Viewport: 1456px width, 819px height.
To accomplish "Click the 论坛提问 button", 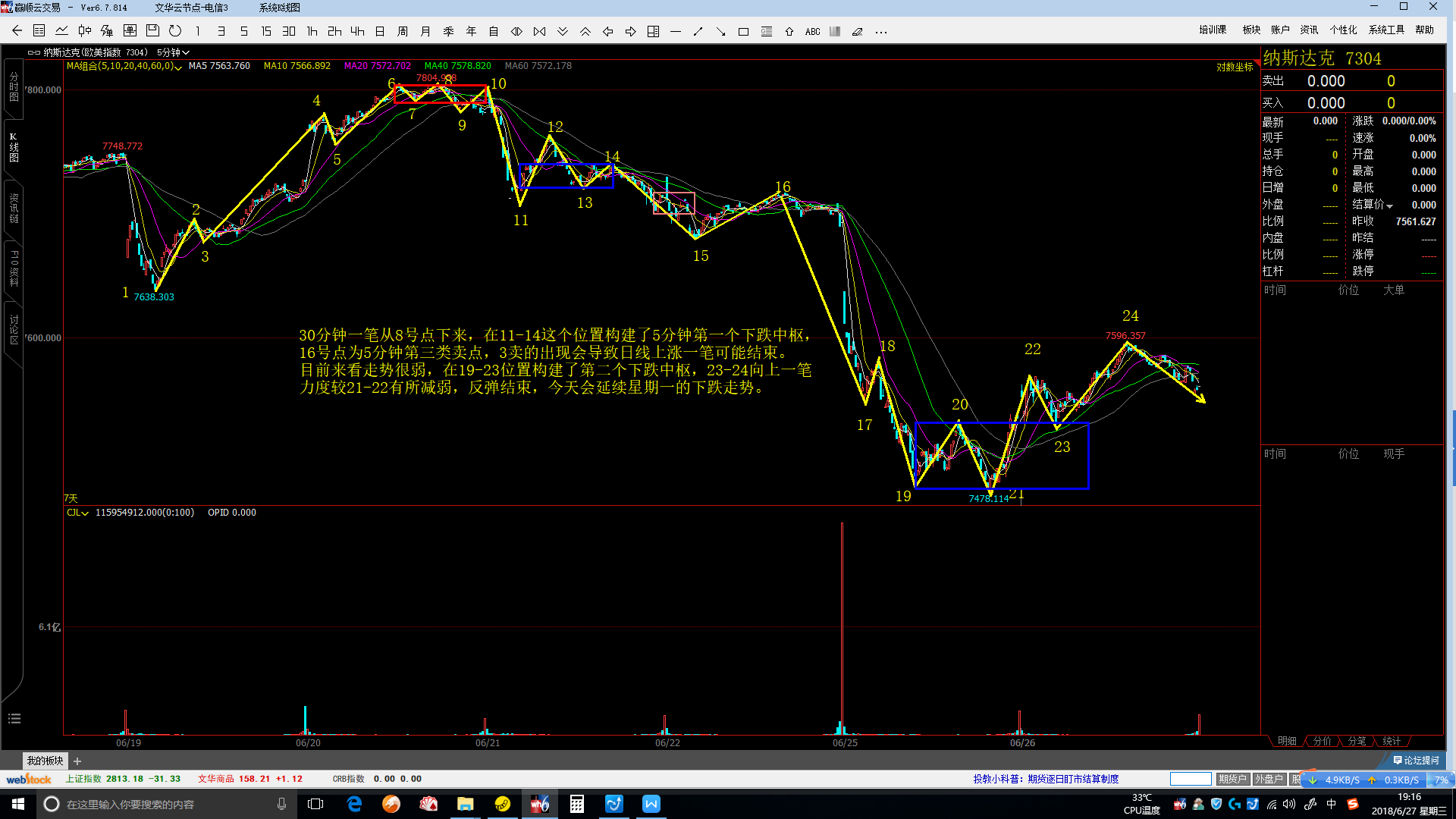I will click(x=1416, y=760).
